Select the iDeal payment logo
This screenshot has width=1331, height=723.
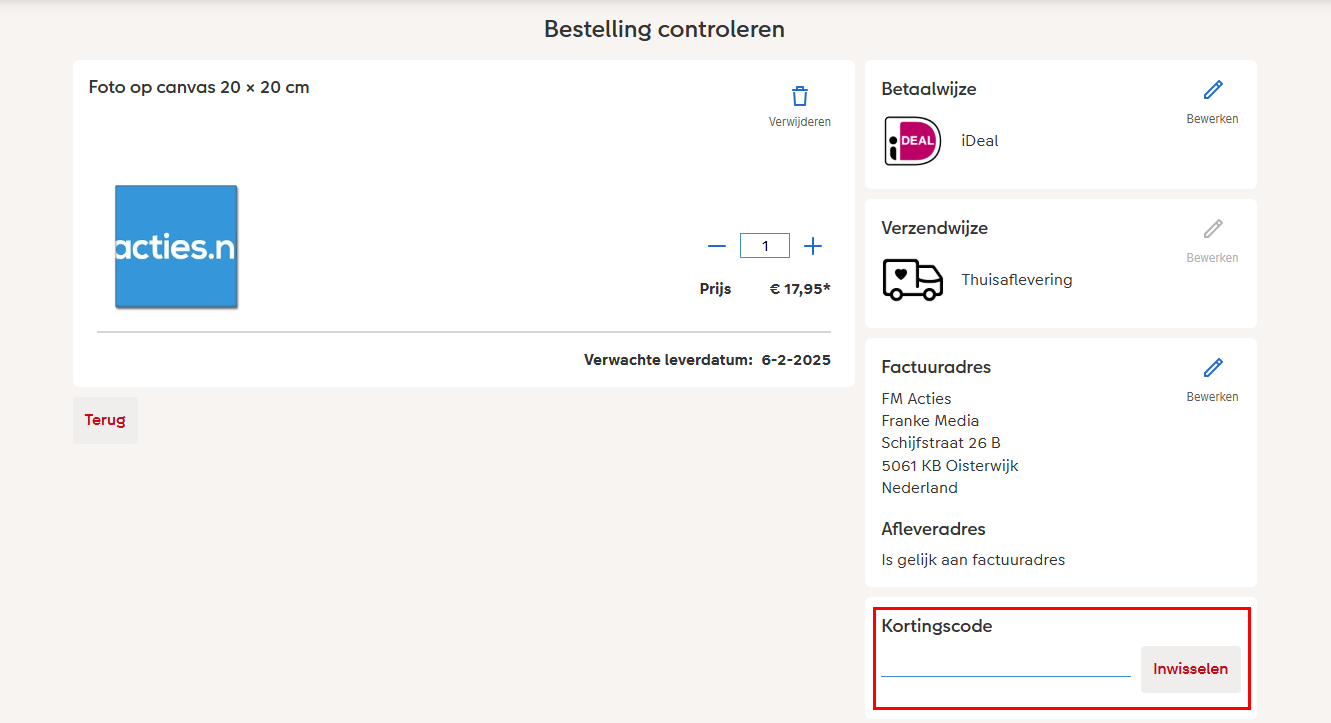pos(911,140)
